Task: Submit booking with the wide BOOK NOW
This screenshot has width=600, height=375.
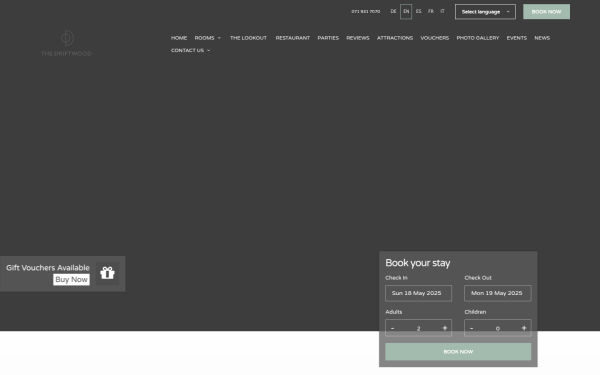Action: [458, 352]
